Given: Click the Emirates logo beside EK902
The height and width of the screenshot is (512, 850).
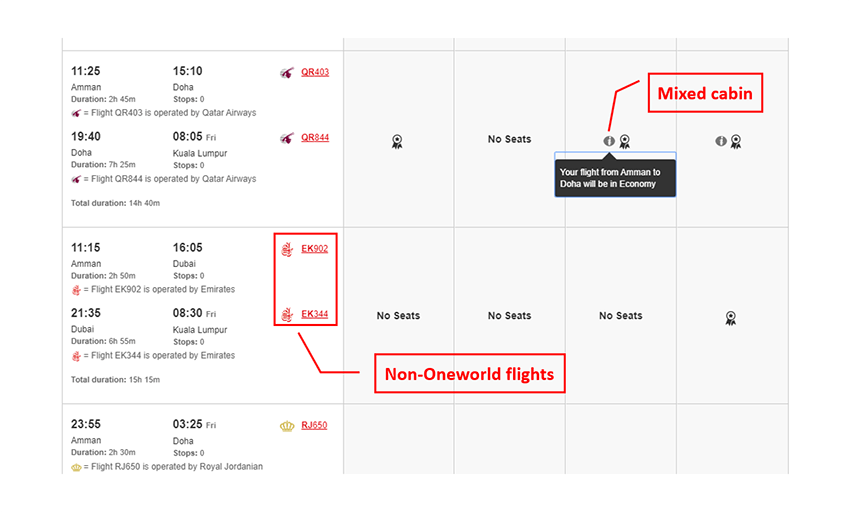Looking at the screenshot, I should (x=288, y=249).
